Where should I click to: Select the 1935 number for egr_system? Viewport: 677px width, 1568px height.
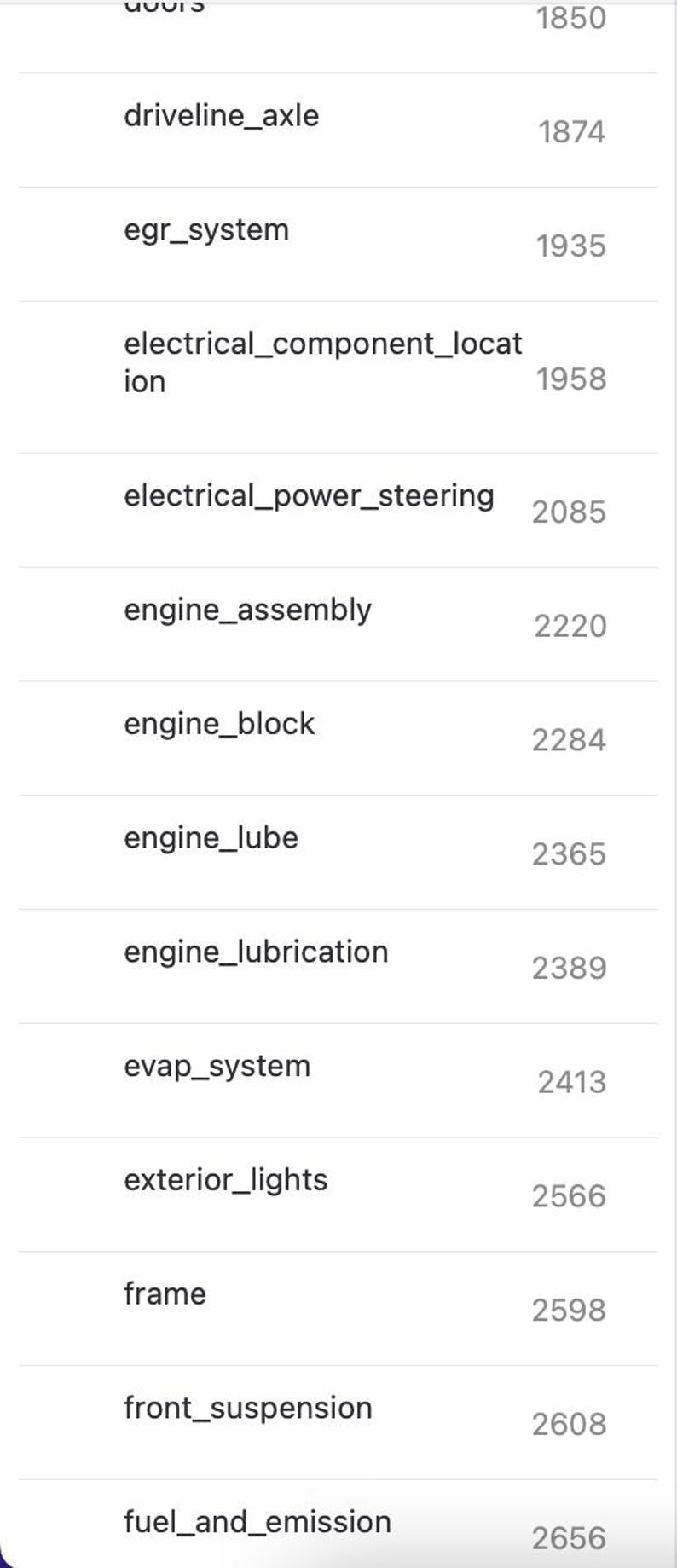[570, 246]
